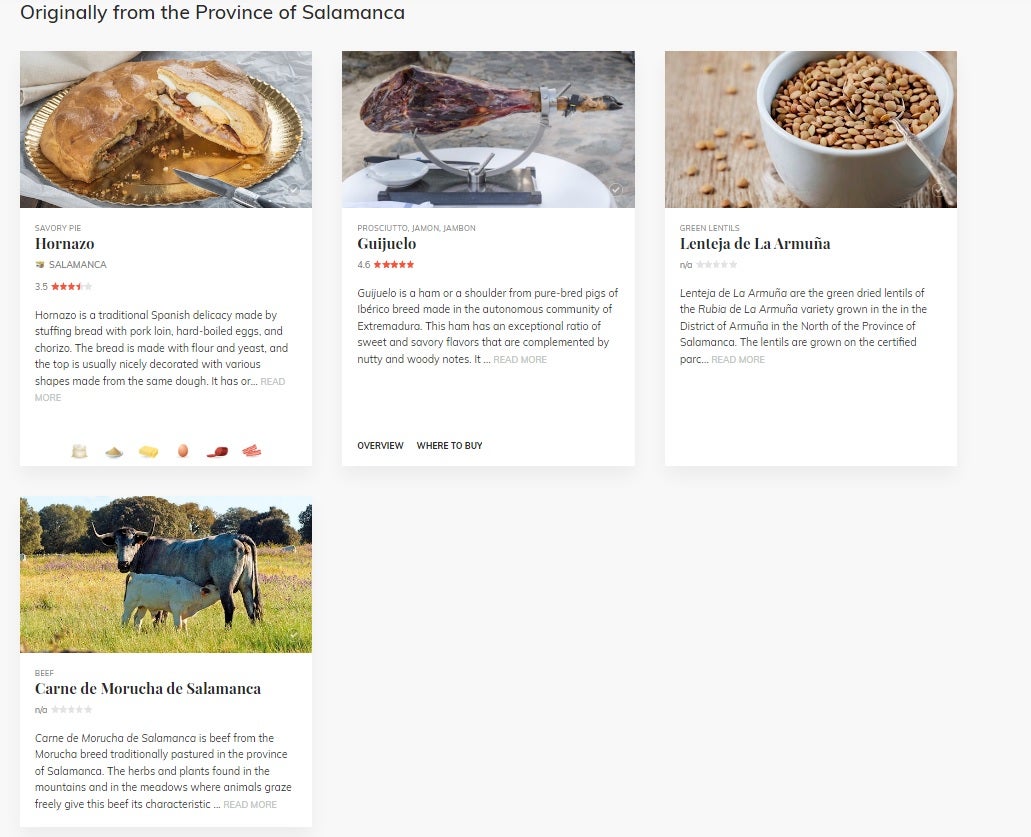This screenshot has height=837, width=1031.
Task: Expand Lenteja de La Armuña Read More
Action: click(x=738, y=360)
